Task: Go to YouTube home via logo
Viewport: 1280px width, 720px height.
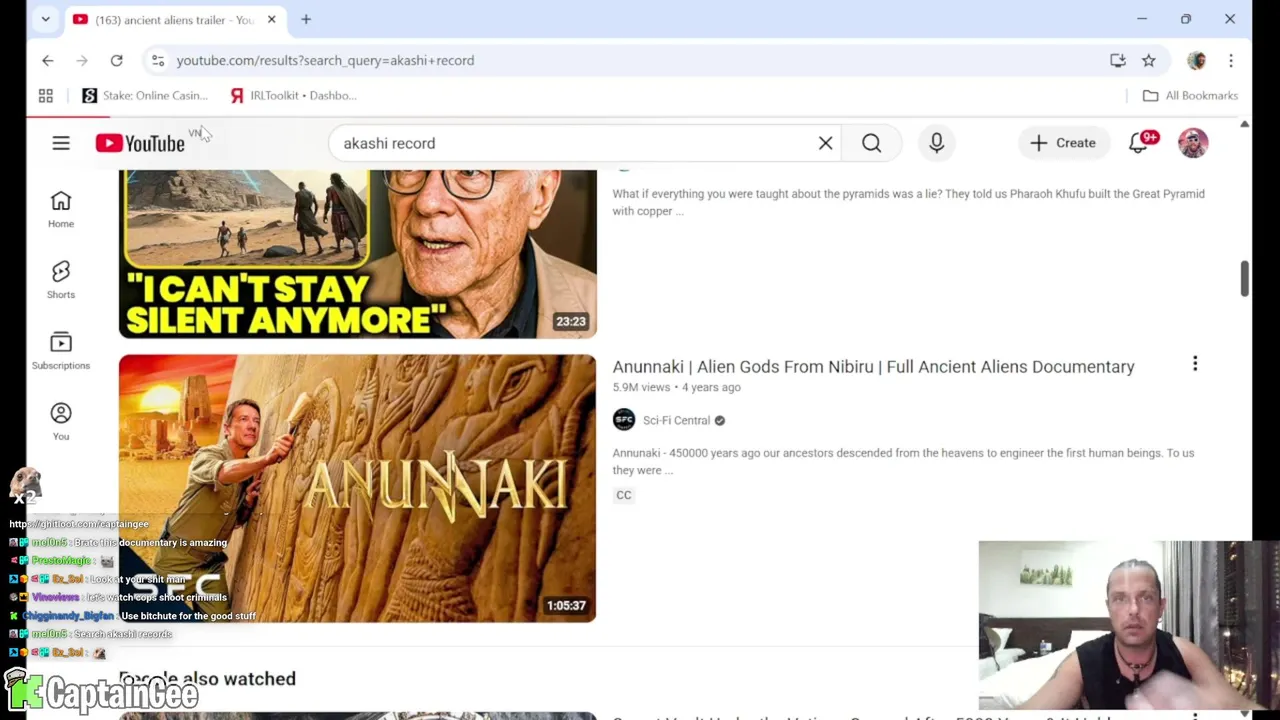Action: [140, 143]
